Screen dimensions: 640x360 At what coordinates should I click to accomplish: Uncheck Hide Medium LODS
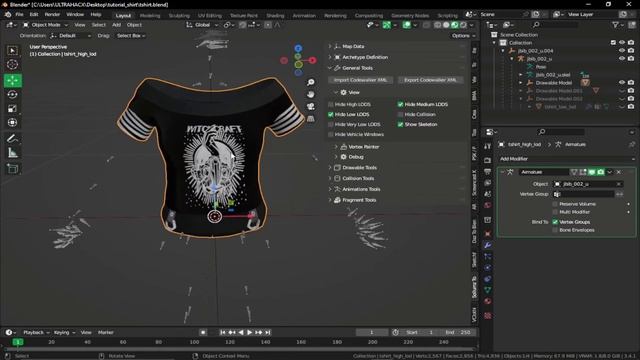[x=400, y=104]
